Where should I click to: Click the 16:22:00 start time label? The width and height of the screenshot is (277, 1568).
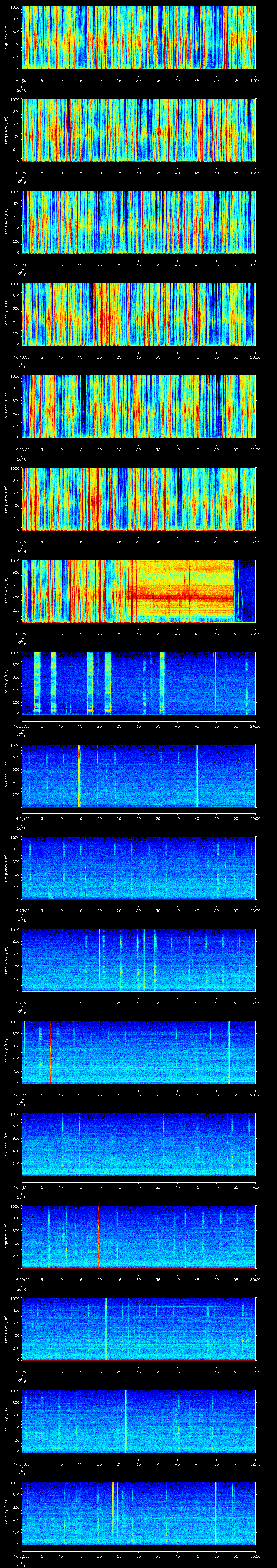pos(21,634)
